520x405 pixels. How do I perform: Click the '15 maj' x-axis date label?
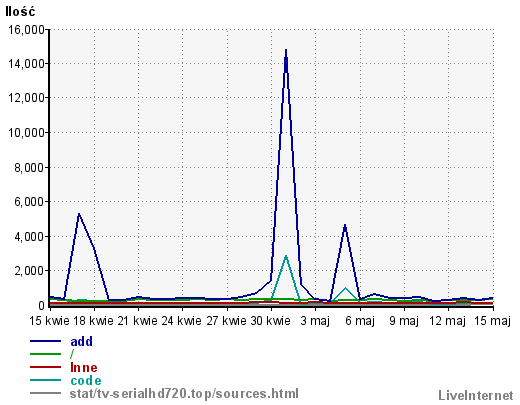492,321
